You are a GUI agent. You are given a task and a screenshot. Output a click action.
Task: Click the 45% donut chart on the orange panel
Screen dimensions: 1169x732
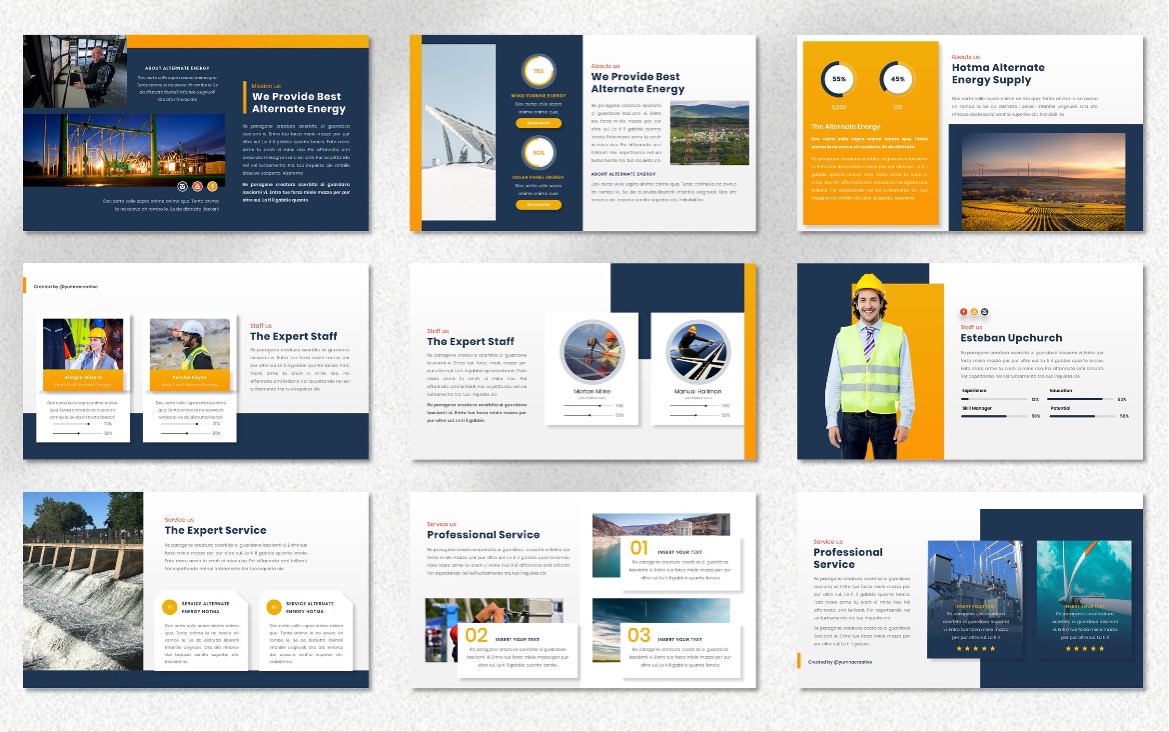click(x=897, y=79)
